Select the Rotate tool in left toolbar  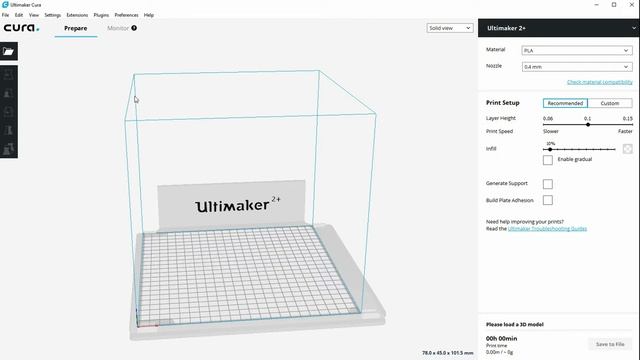click(9, 111)
